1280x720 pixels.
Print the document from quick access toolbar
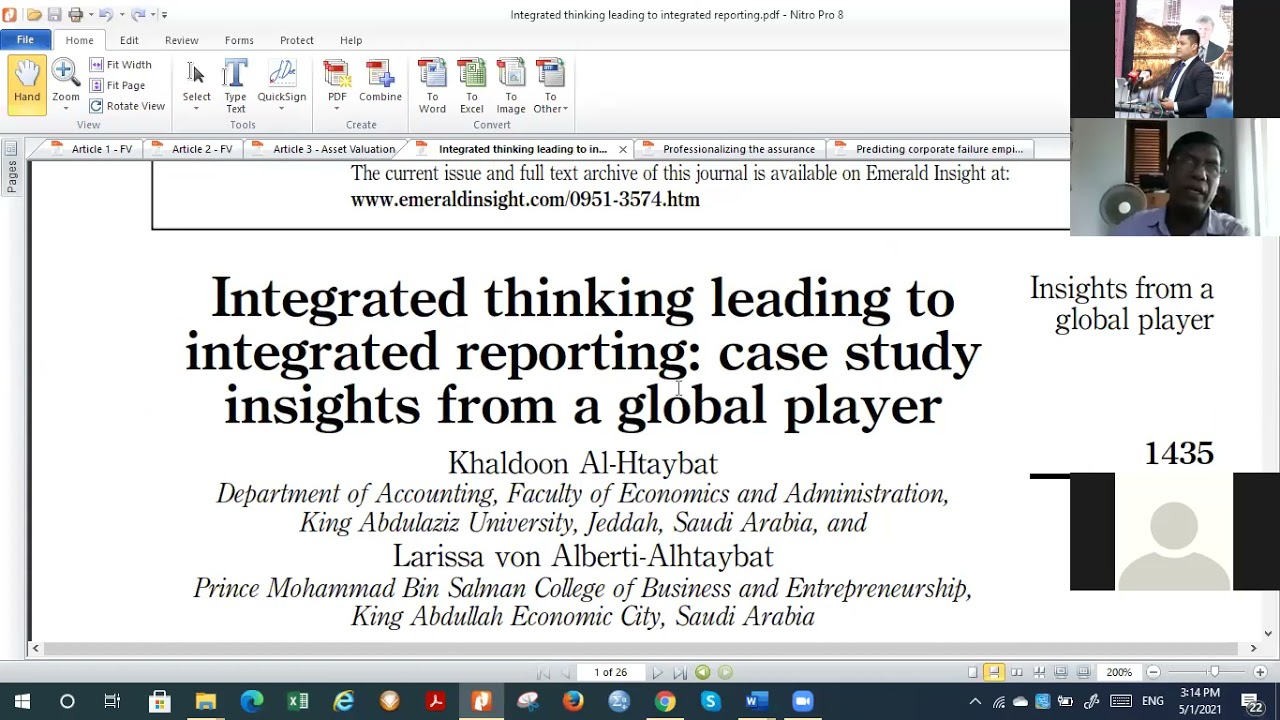click(x=76, y=15)
